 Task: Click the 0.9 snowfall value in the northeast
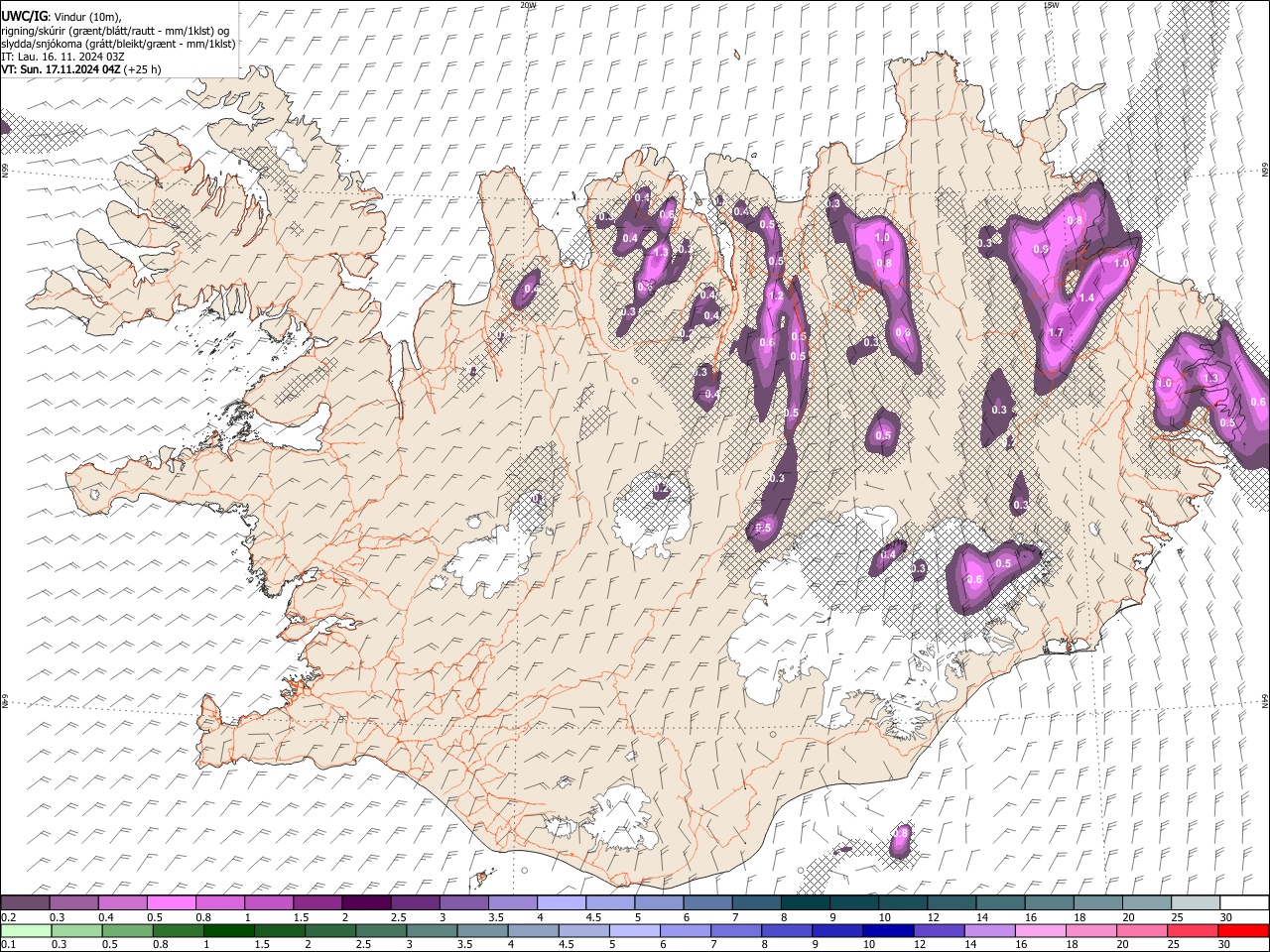[x=1041, y=249]
